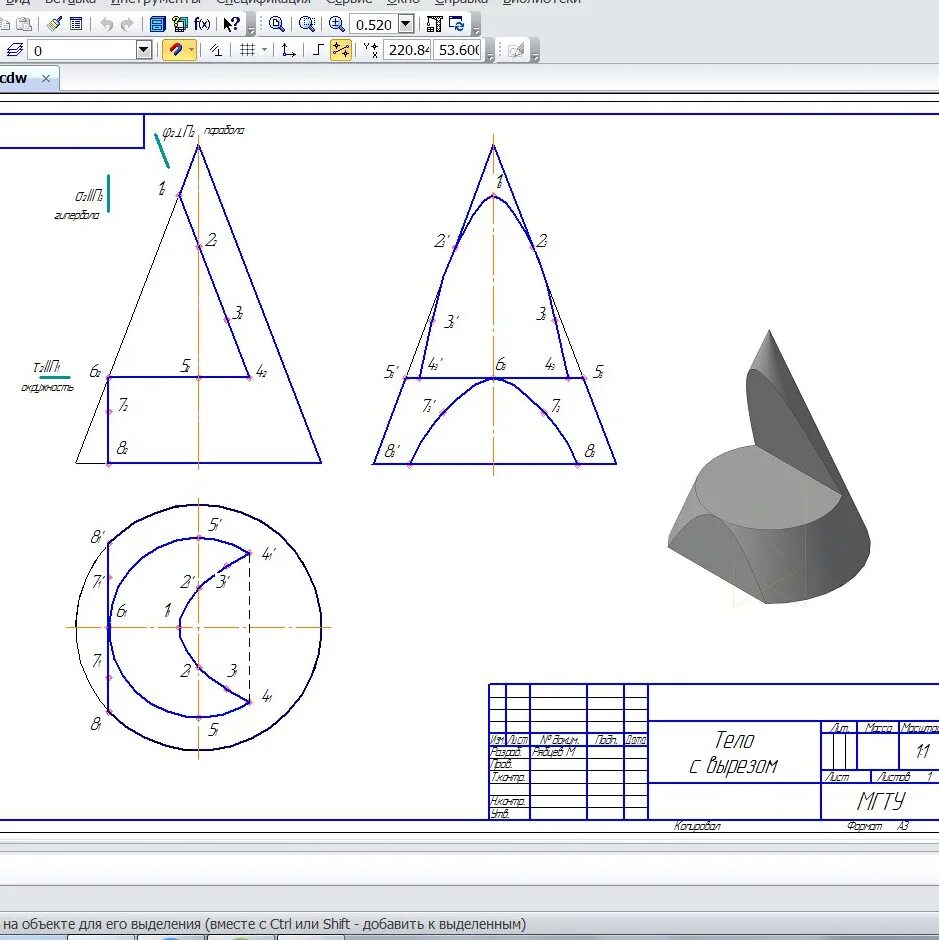Select the окружность annotation label
939x940 pixels.
point(47,387)
